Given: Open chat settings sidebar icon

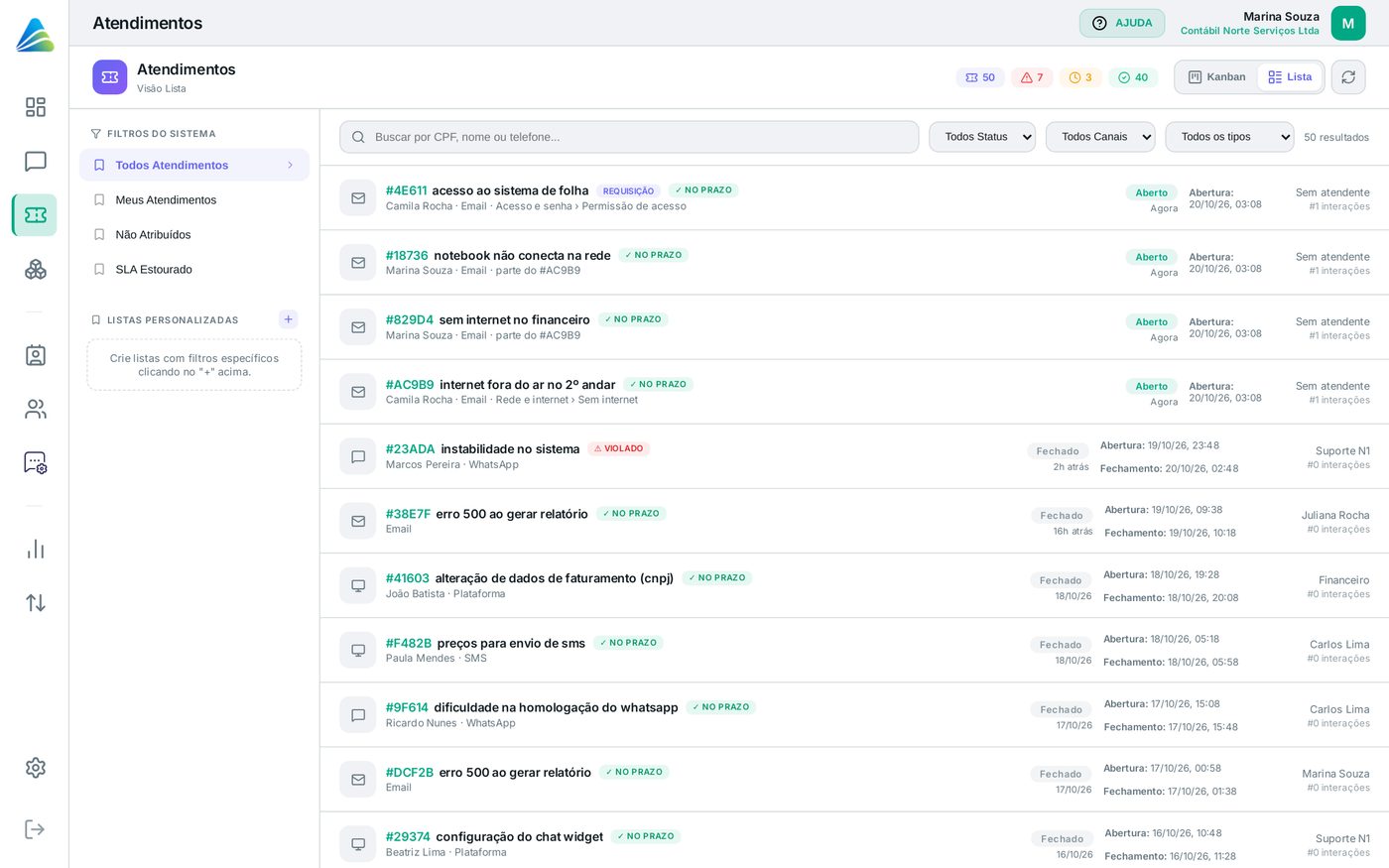Looking at the screenshot, I should pos(36,462).
